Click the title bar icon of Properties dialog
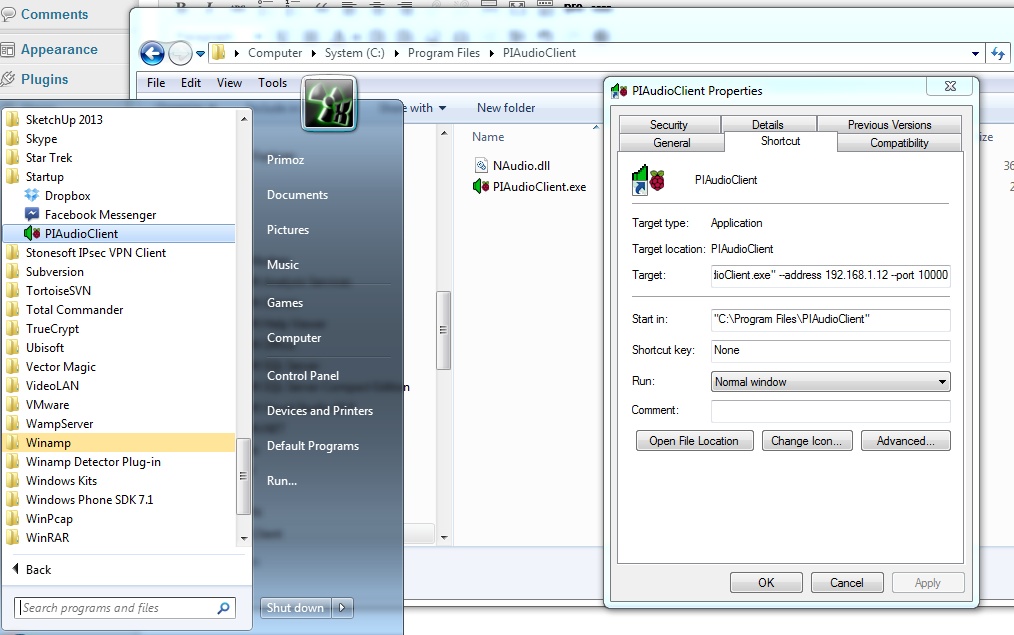Viewport: 1014px width, 635px height. coord(619,91)
